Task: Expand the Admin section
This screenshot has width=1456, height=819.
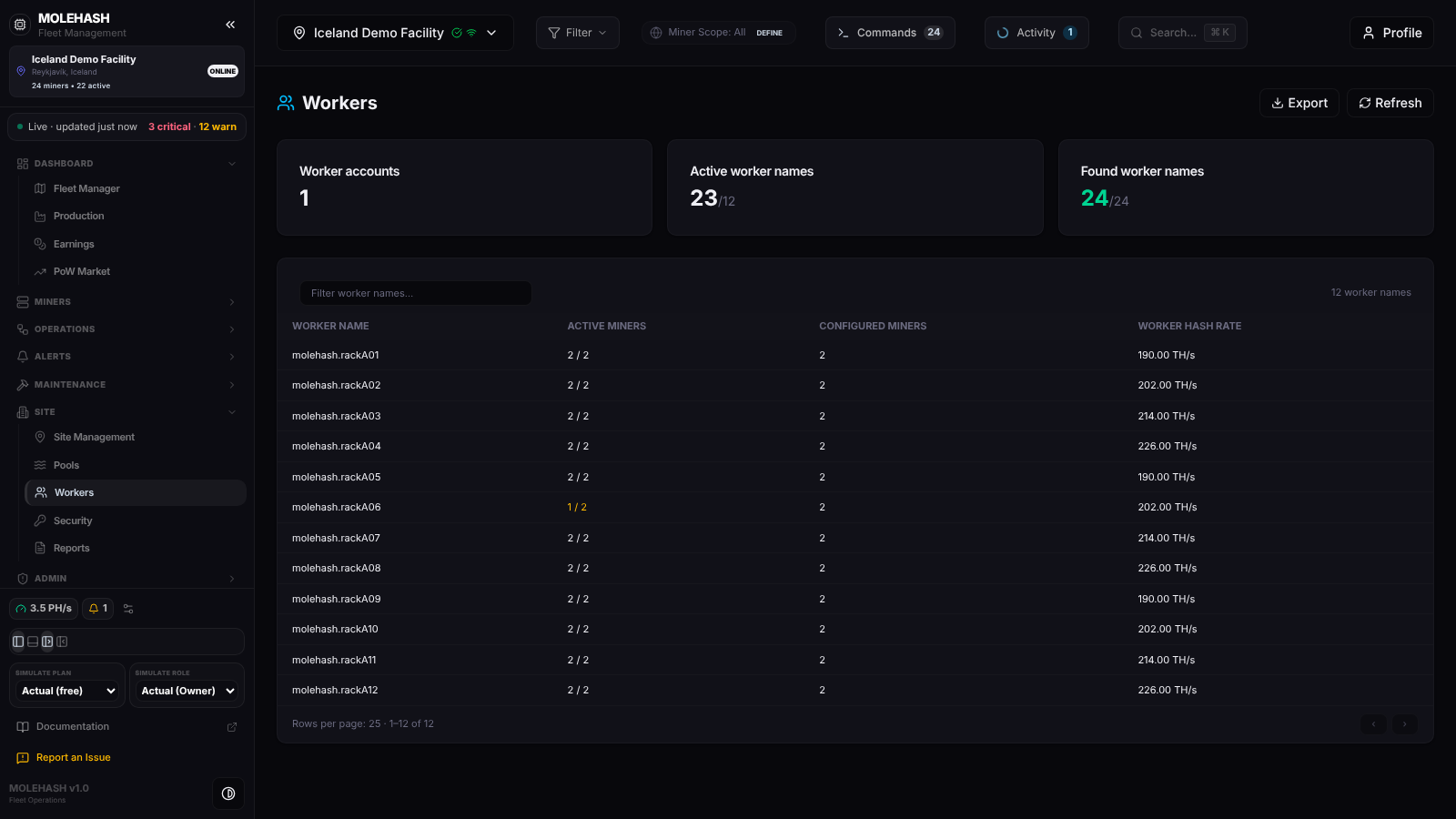Action: pyautogui.click(x=126, y=579)
